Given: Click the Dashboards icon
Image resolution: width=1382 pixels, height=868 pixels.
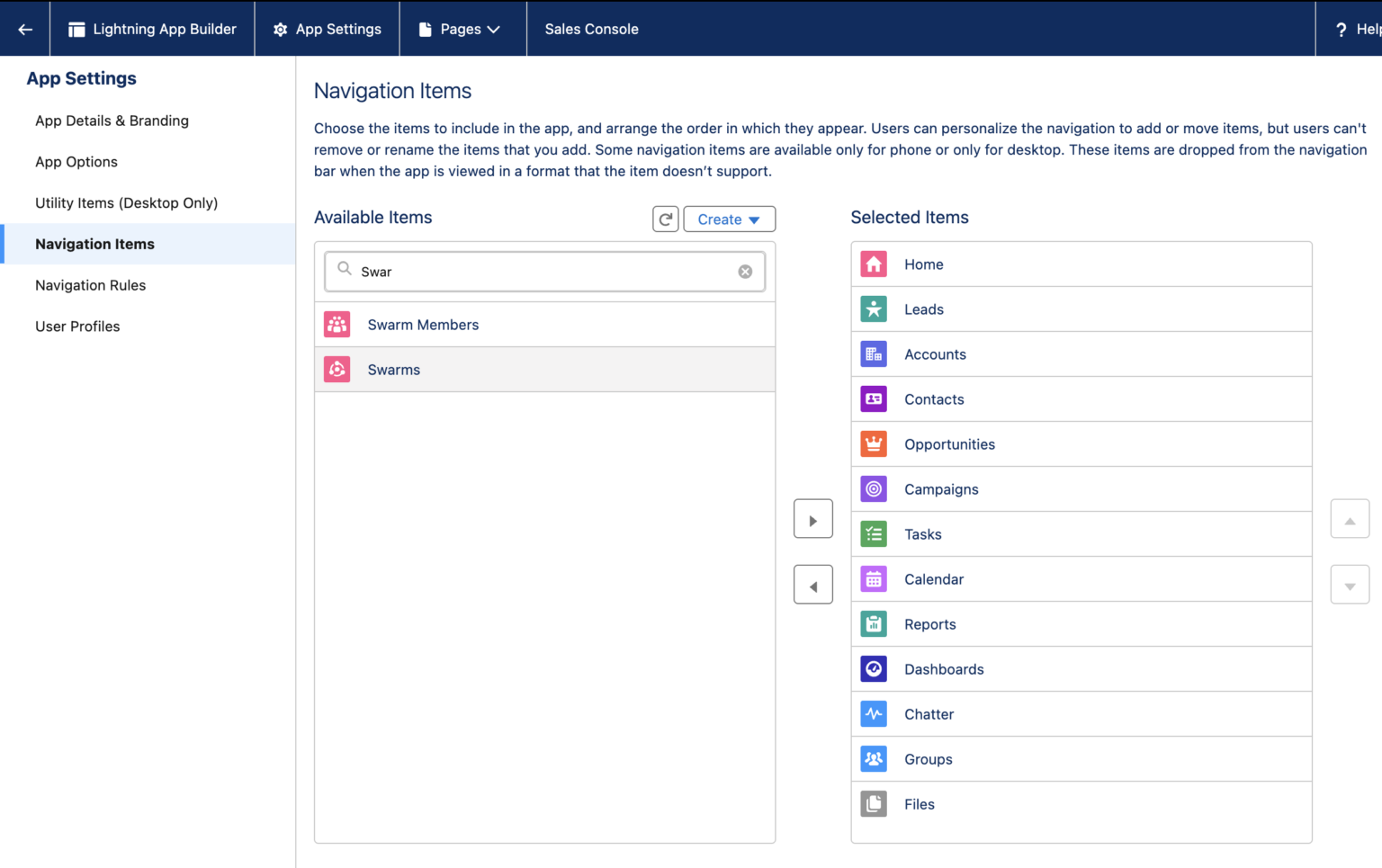Looking at the screenshot, I should click(873, 668).
